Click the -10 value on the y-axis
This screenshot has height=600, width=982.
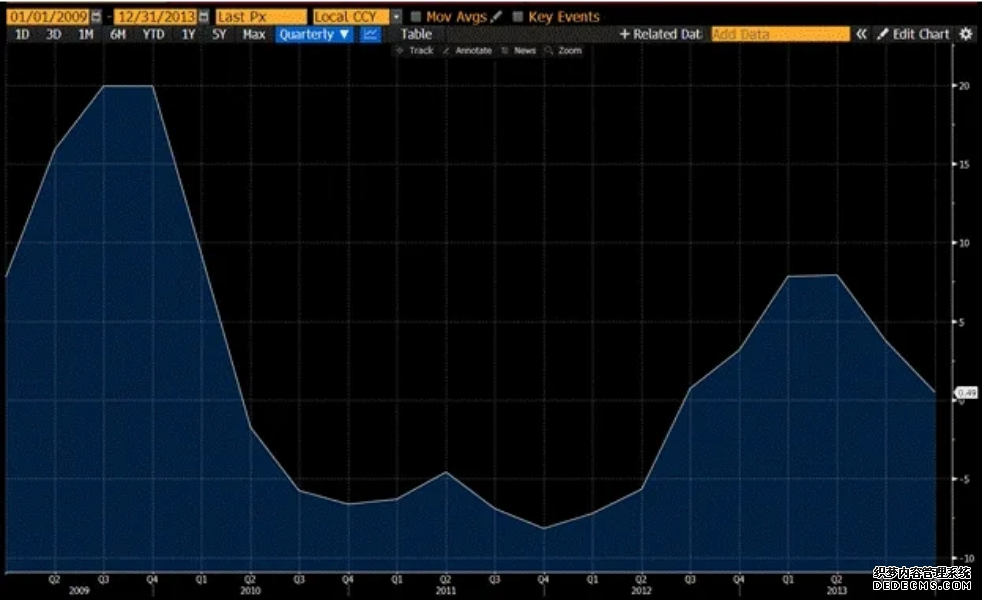tap(966, 558)
